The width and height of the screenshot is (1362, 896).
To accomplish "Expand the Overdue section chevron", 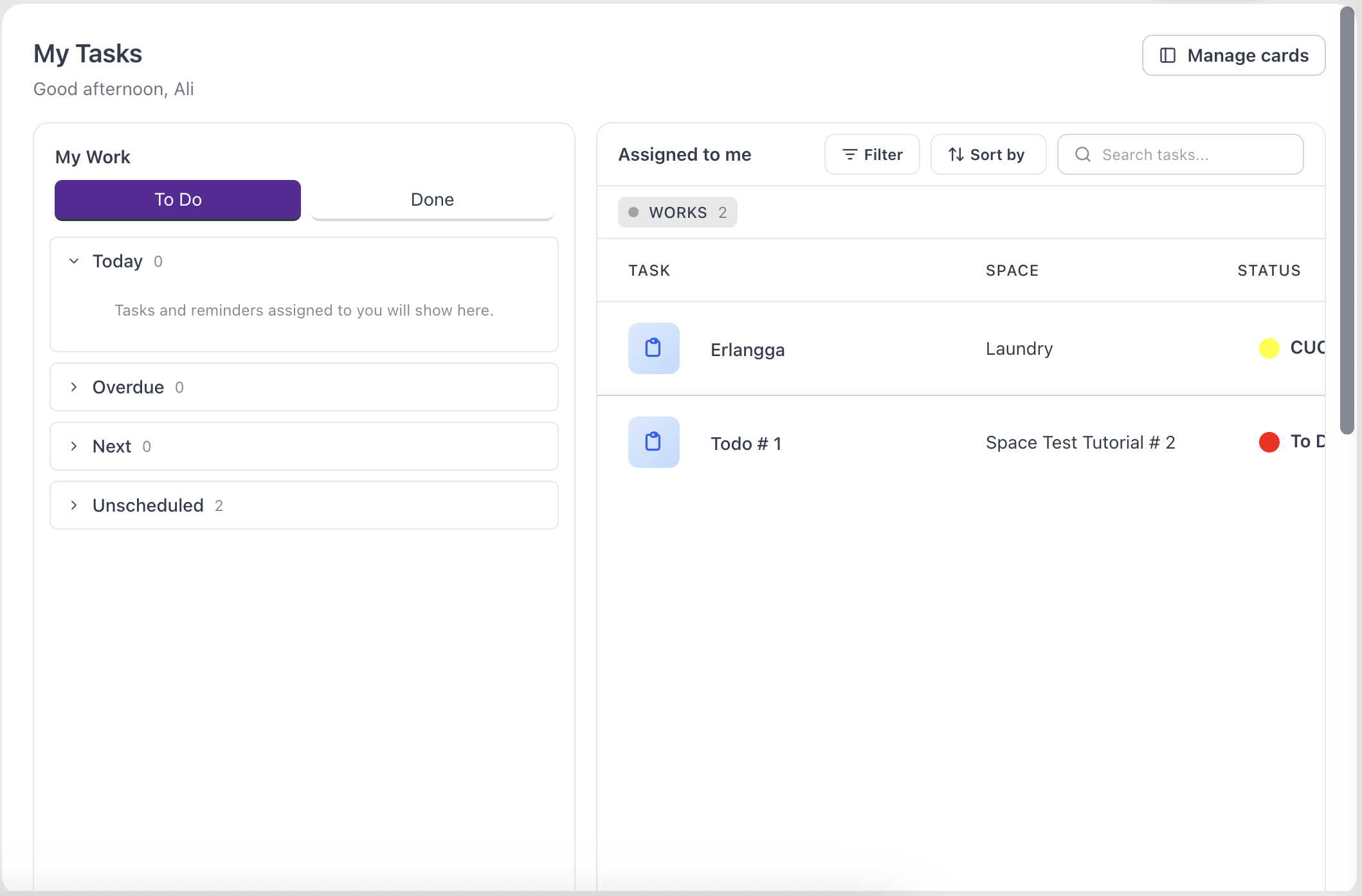I will 74,387.
